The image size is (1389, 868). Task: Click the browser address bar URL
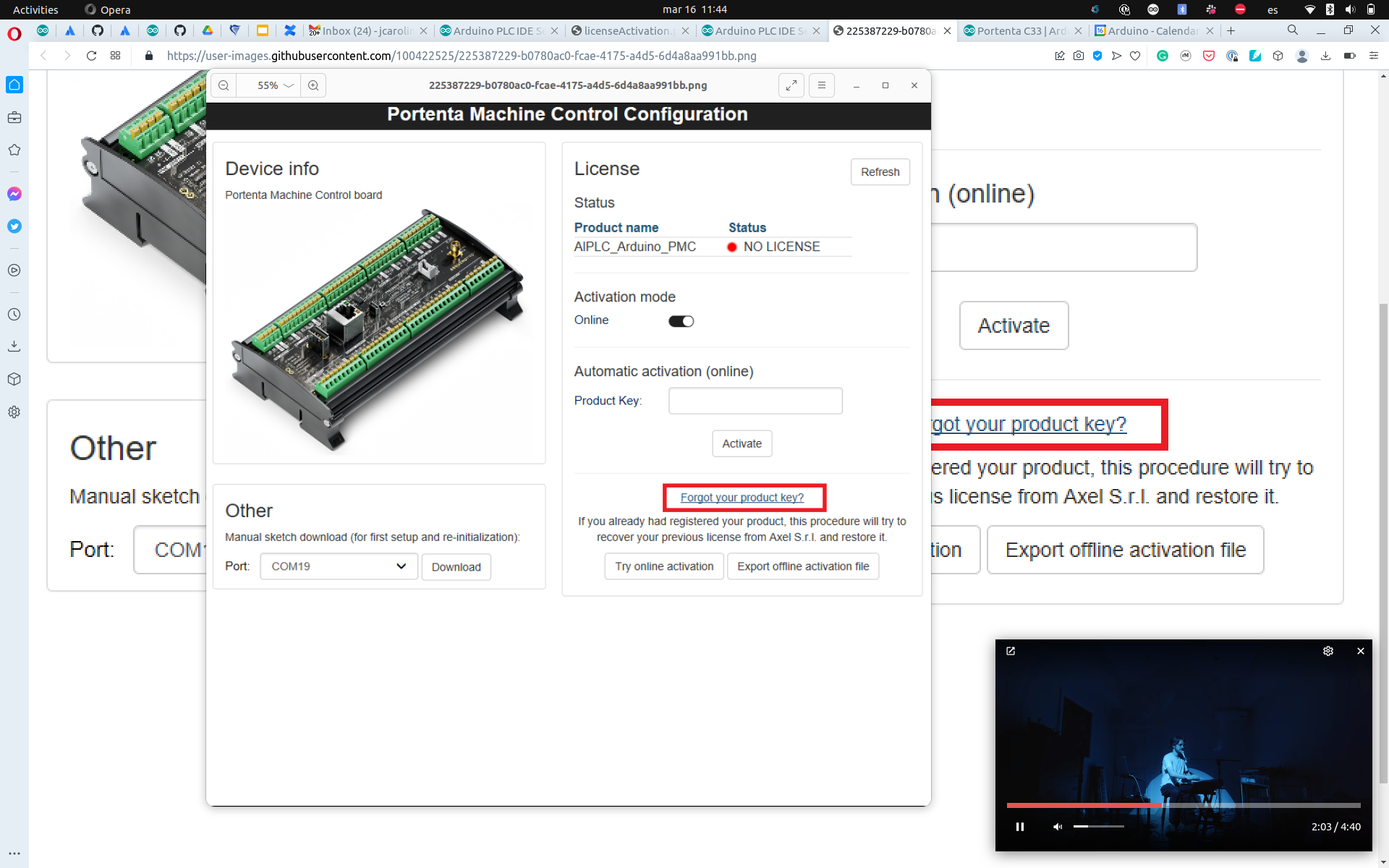462,56
